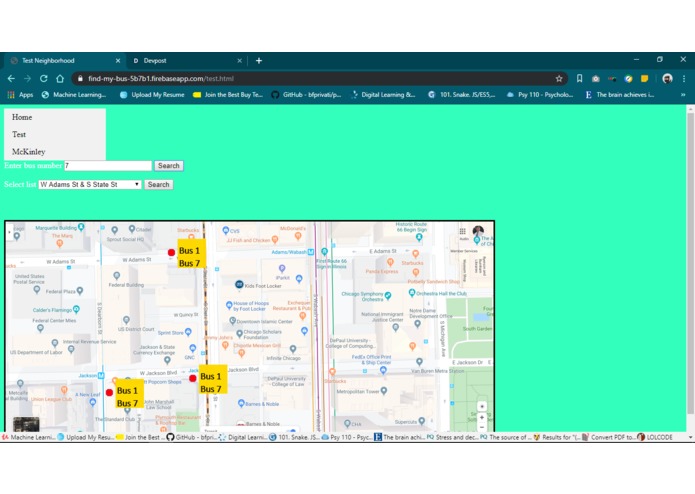
Task: Click the Adams/Wabash transit station icon
Action: [311, 252]
